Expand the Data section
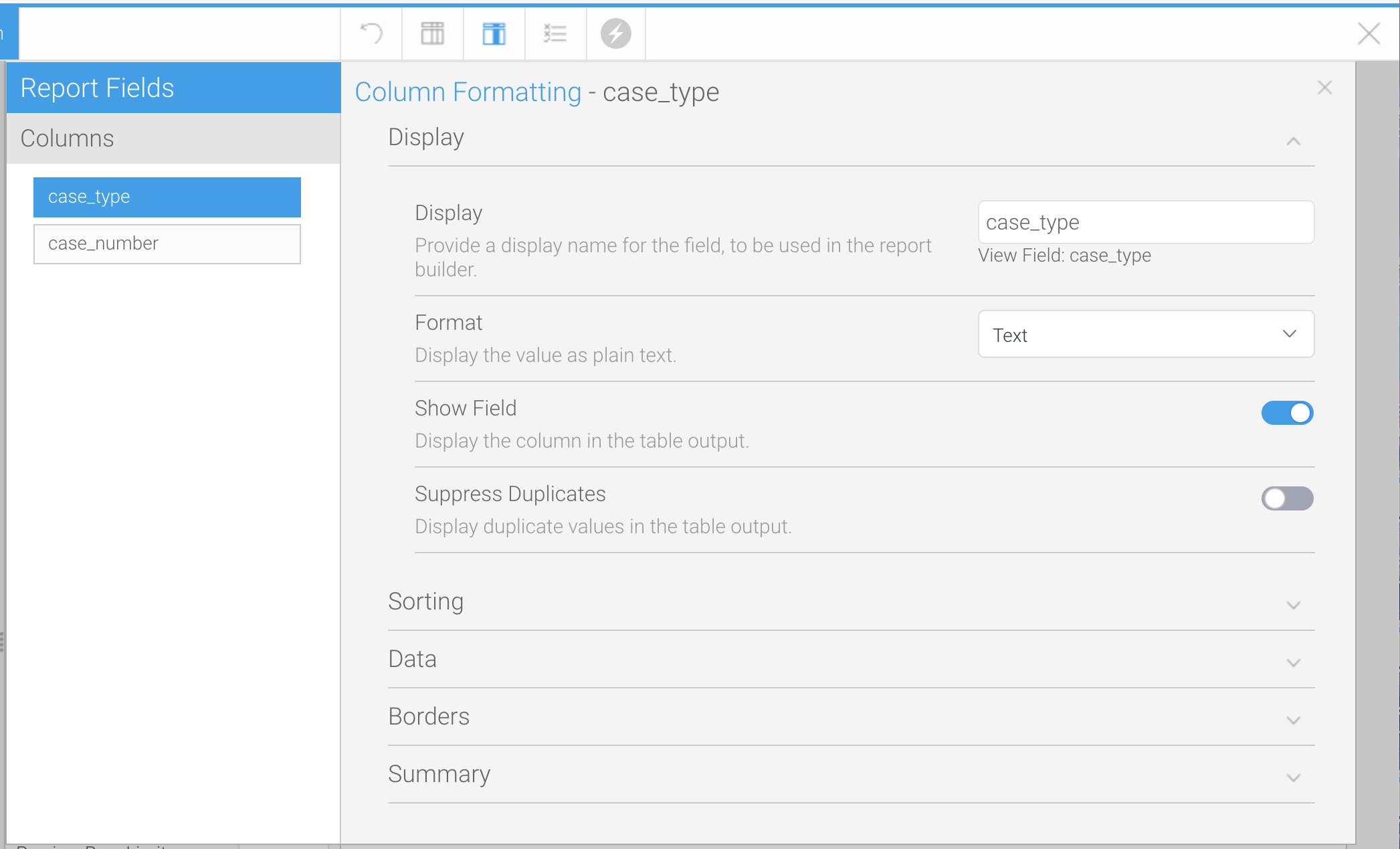Image resolution: width=1400 pixels, height=849 pixels. pos(1293,662)
